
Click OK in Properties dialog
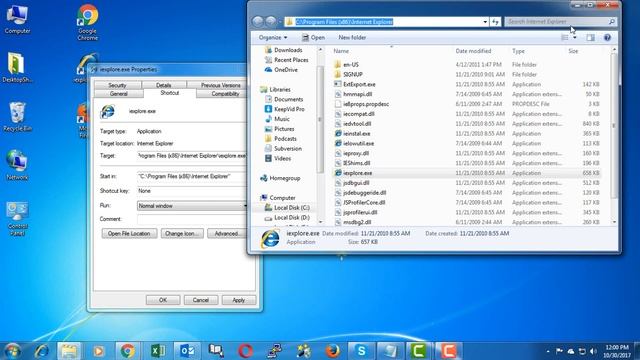click(x=163, y=300)
